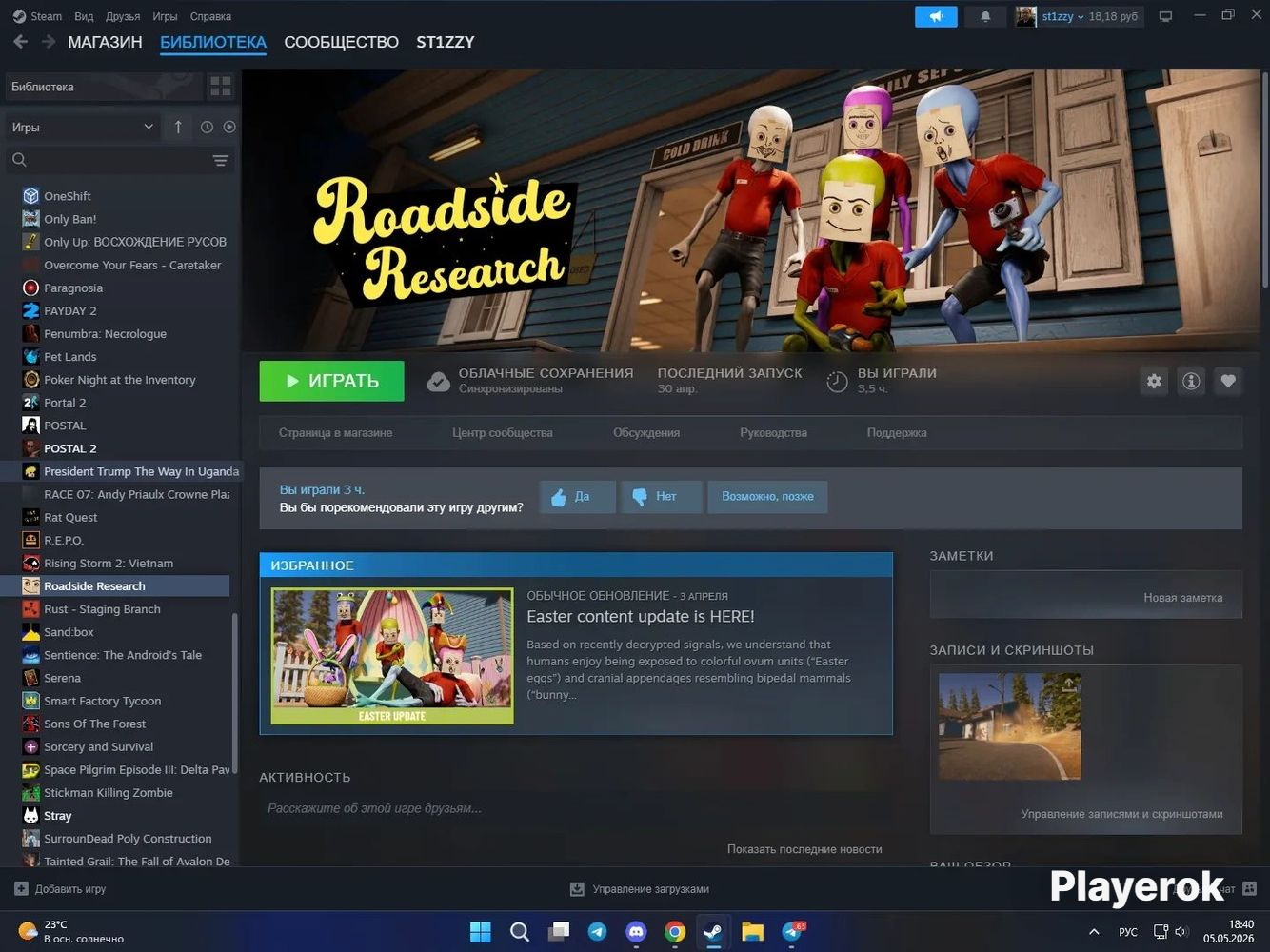Vote Нет on recommending the game

tap(662, 496)
